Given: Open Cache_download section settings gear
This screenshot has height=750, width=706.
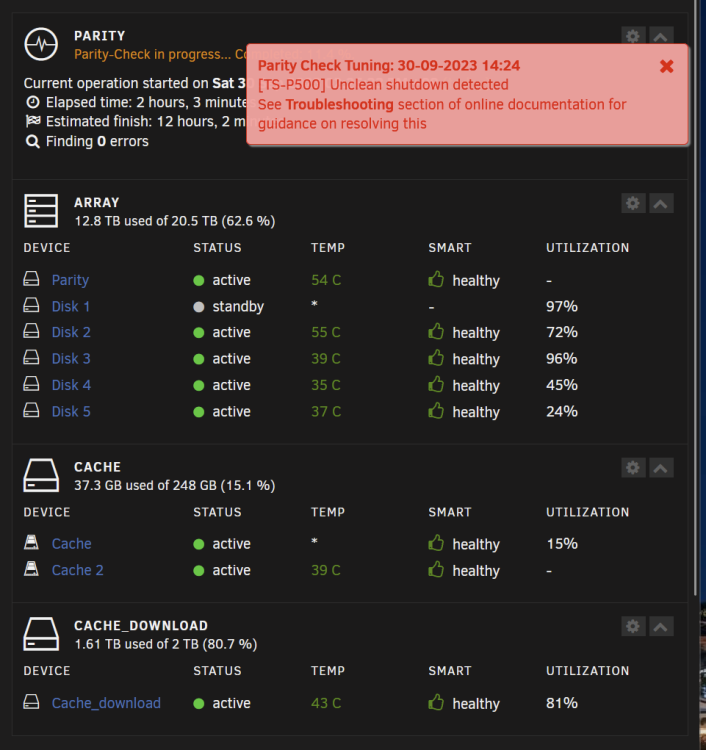Looking at the screenshot, I should pos(633,626).
